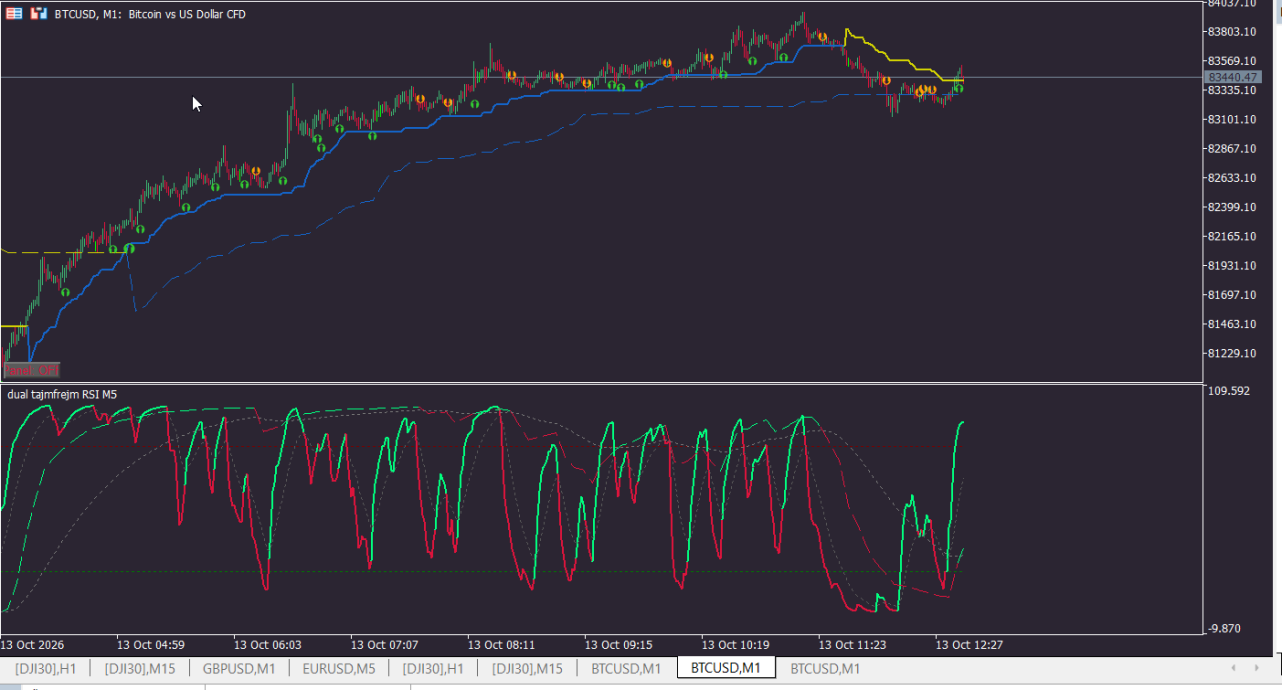Click the tab bar scroll-left arrow
1282x690 pixels.
click(x=1231, y=668)
